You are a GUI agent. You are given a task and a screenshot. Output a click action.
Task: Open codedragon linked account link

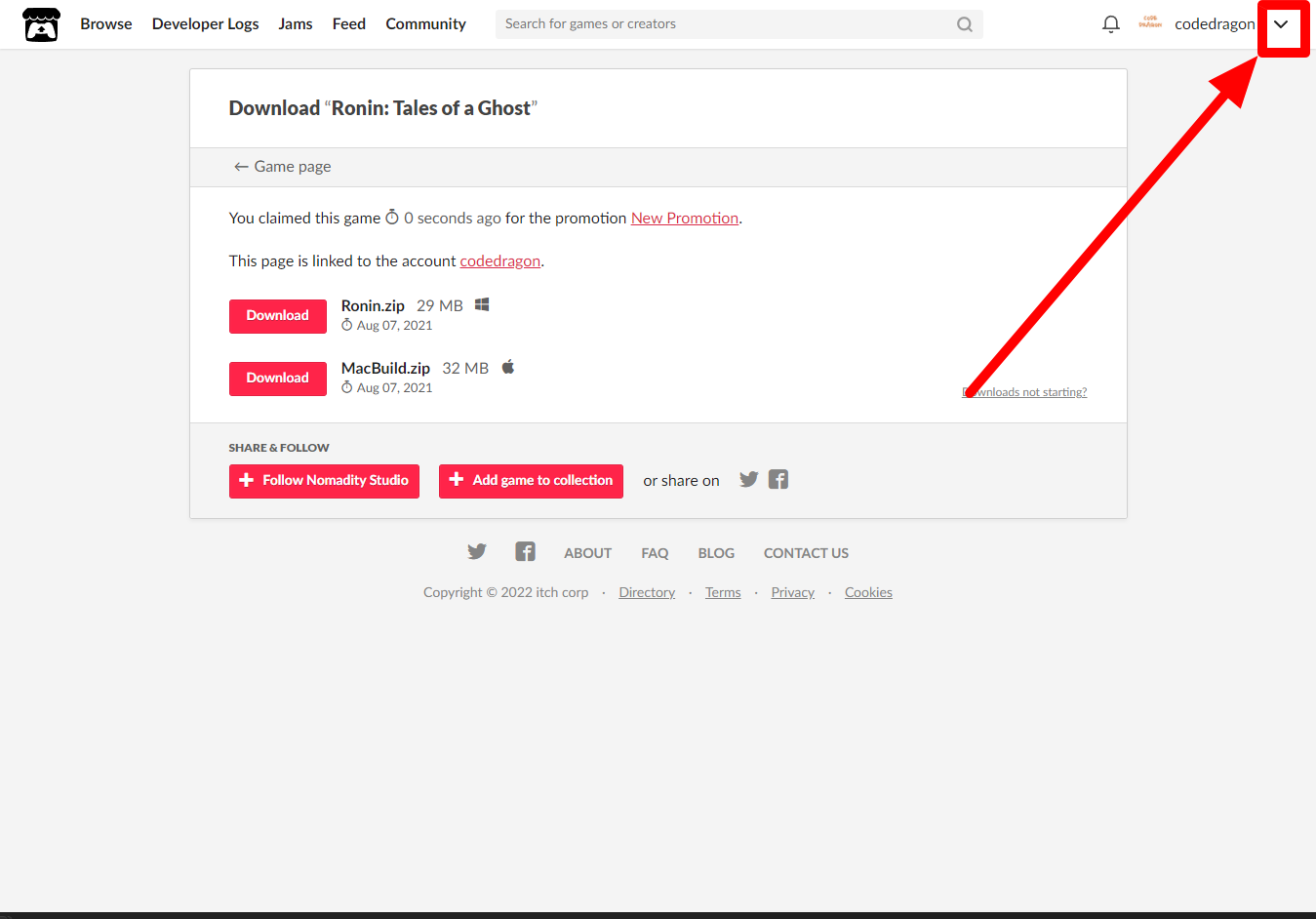(x=500, y=261)
